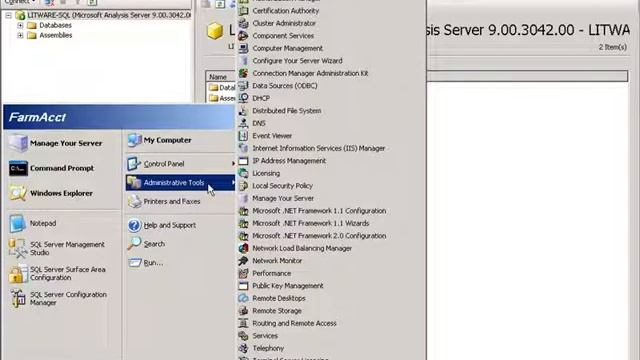Image resolution: width=640 pixels, height=360 pixels.
Task: Click the Computer Management icon
Action: point(243,48)
